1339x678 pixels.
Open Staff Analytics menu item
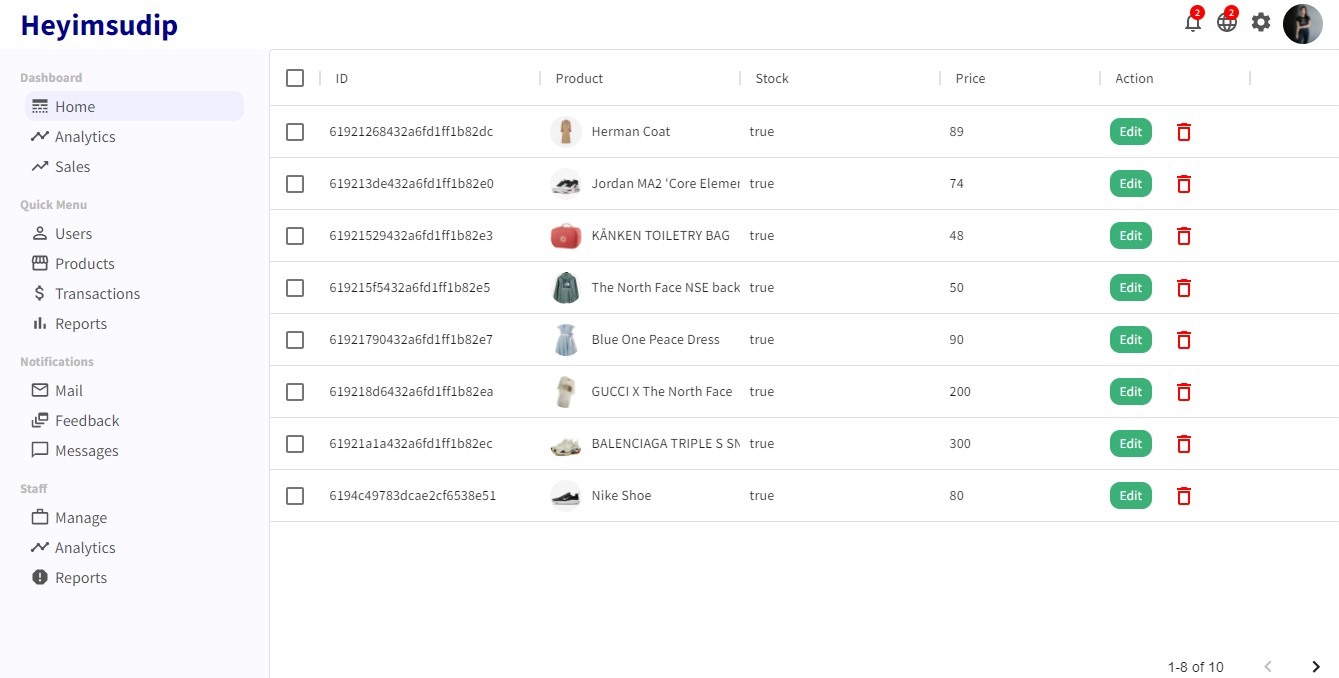(x=134, y=548)
